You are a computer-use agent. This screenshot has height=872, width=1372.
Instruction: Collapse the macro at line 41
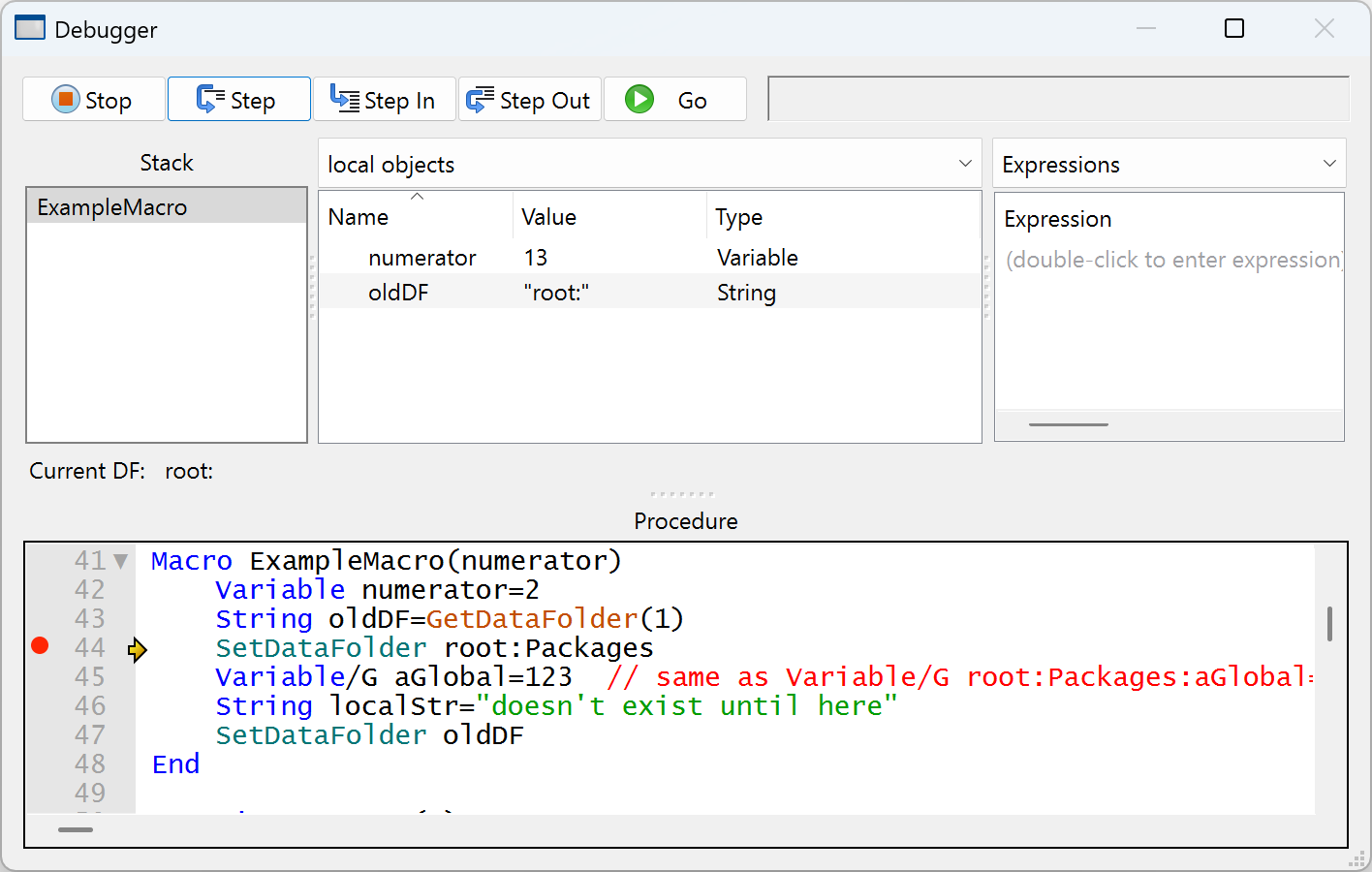(x=121, y=561)
